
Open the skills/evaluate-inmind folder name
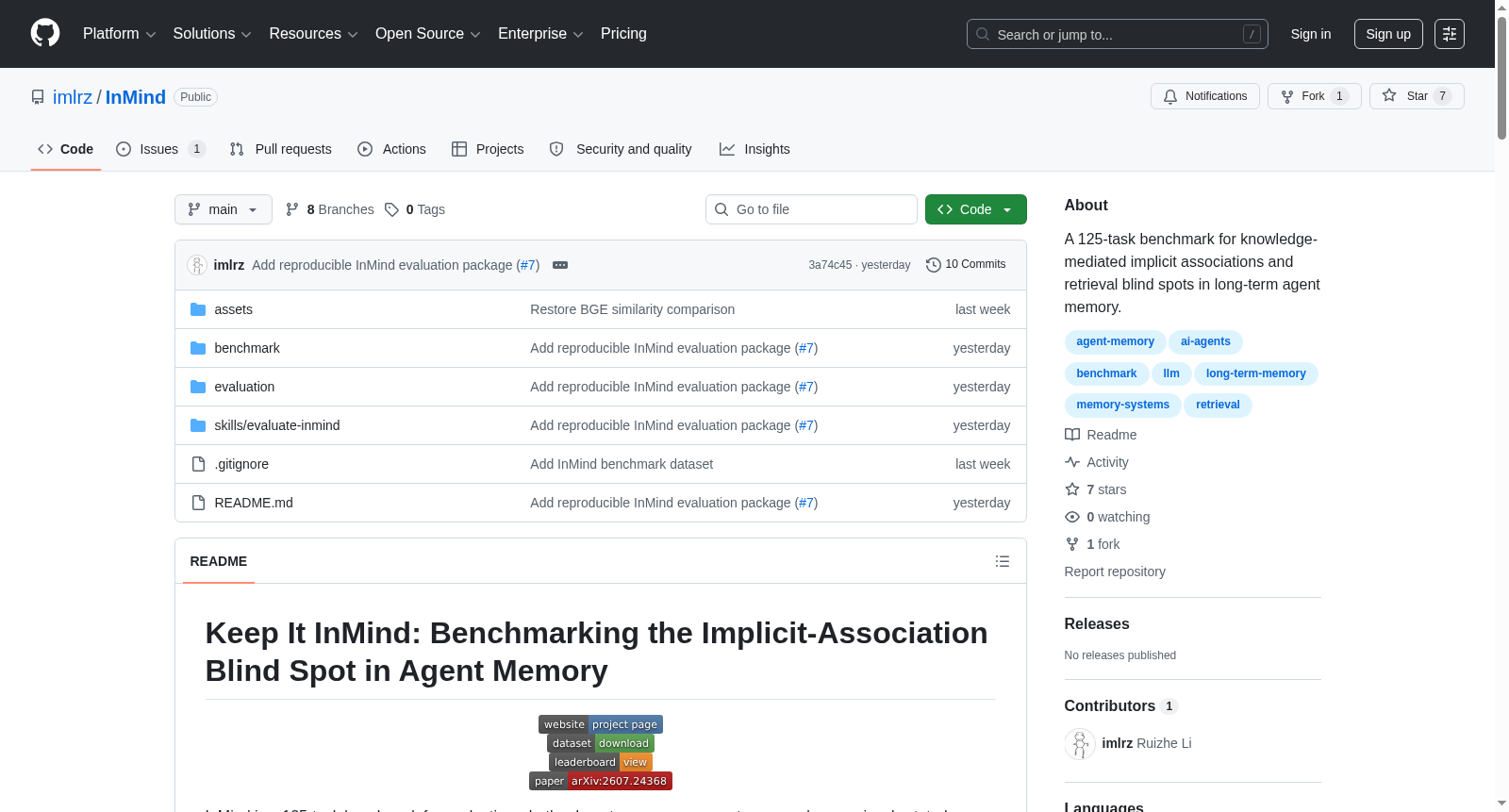click(277, 425)
